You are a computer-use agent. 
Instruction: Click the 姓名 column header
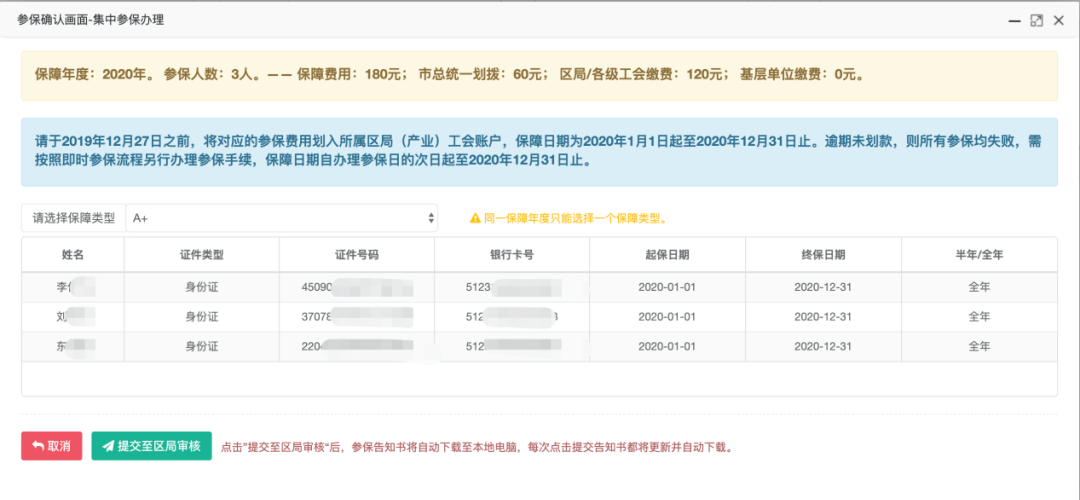click(x=73, y=255)
